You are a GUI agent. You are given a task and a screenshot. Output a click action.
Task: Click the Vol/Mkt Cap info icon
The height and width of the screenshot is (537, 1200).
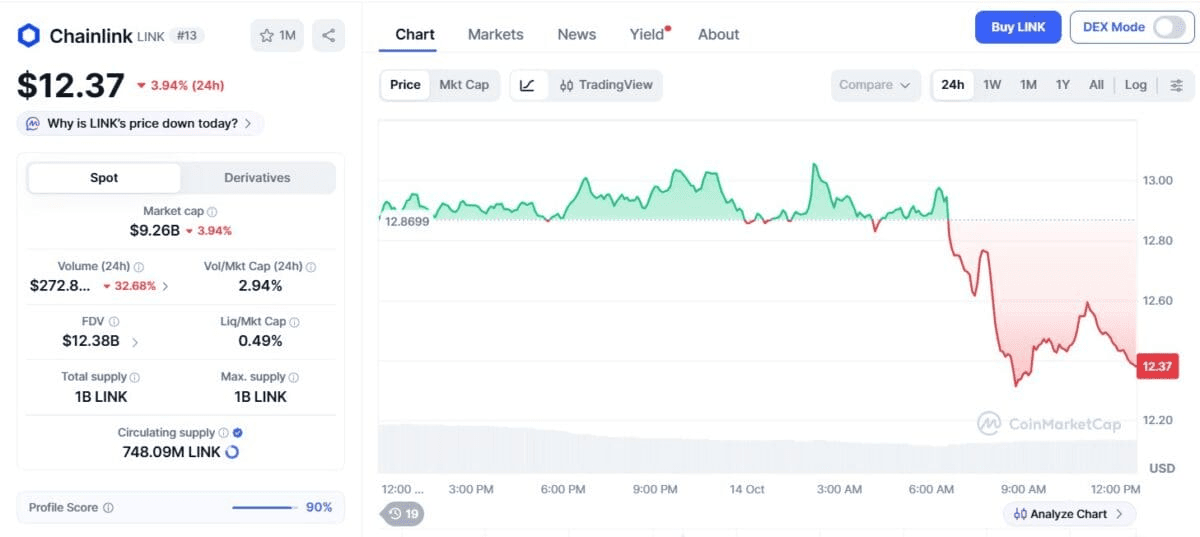tap(311, 267)
